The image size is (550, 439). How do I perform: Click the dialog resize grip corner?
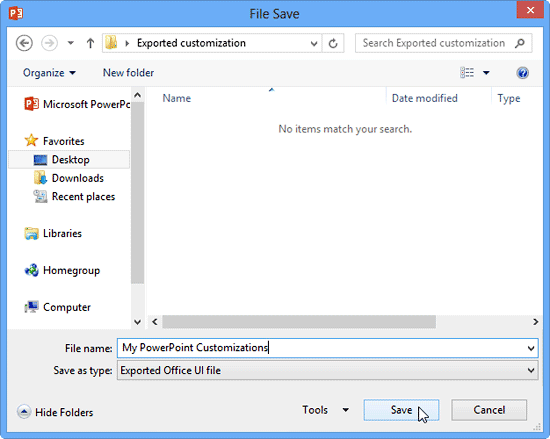tap(537, 427)
